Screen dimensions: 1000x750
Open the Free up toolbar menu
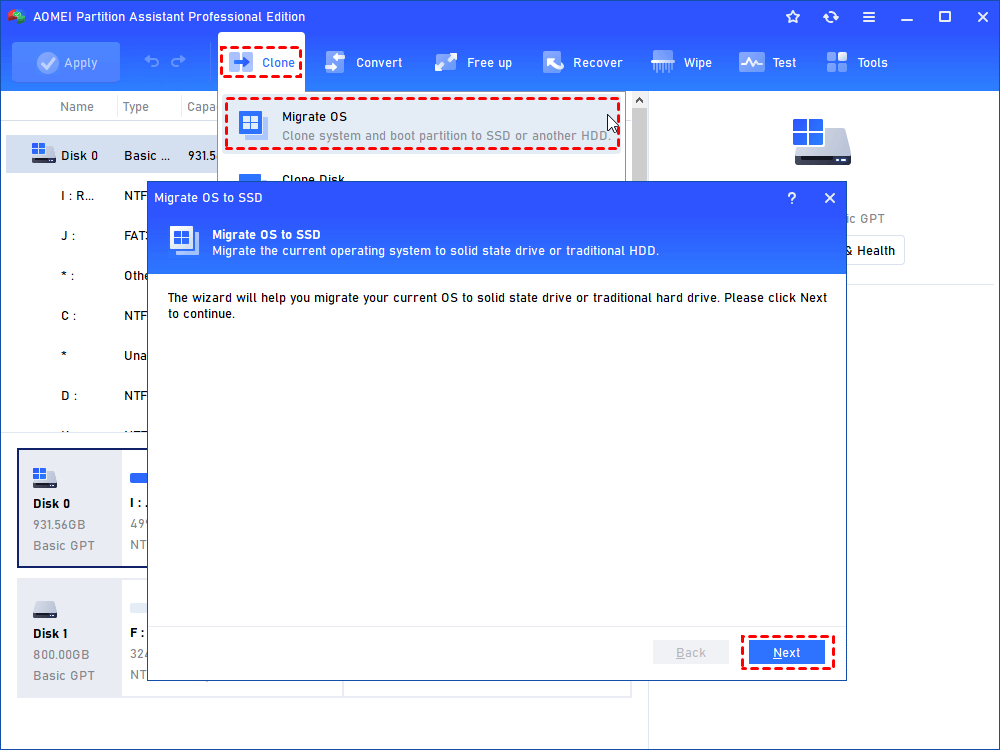[x=473, y=62]
